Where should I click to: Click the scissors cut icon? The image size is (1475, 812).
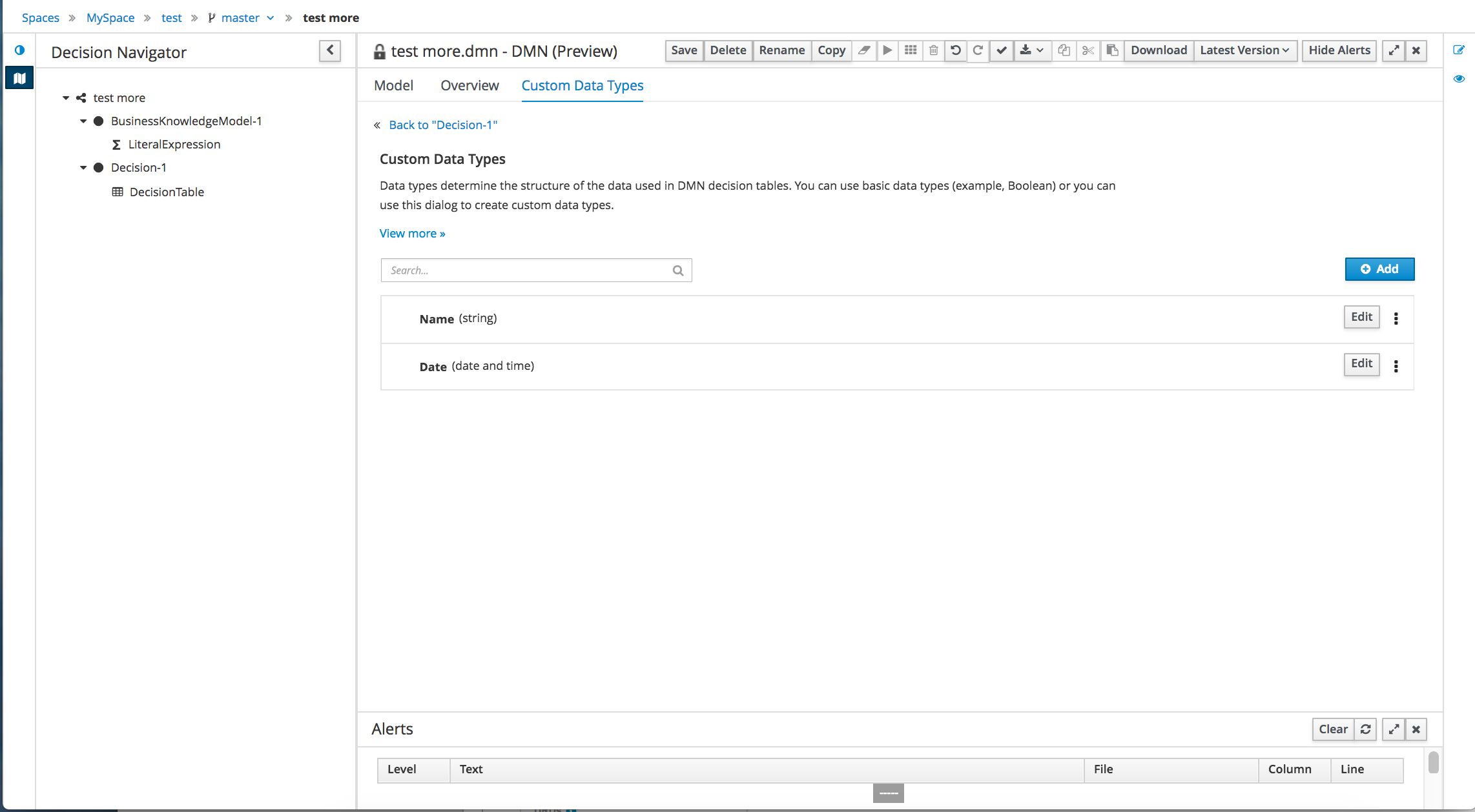(1088, 50)
